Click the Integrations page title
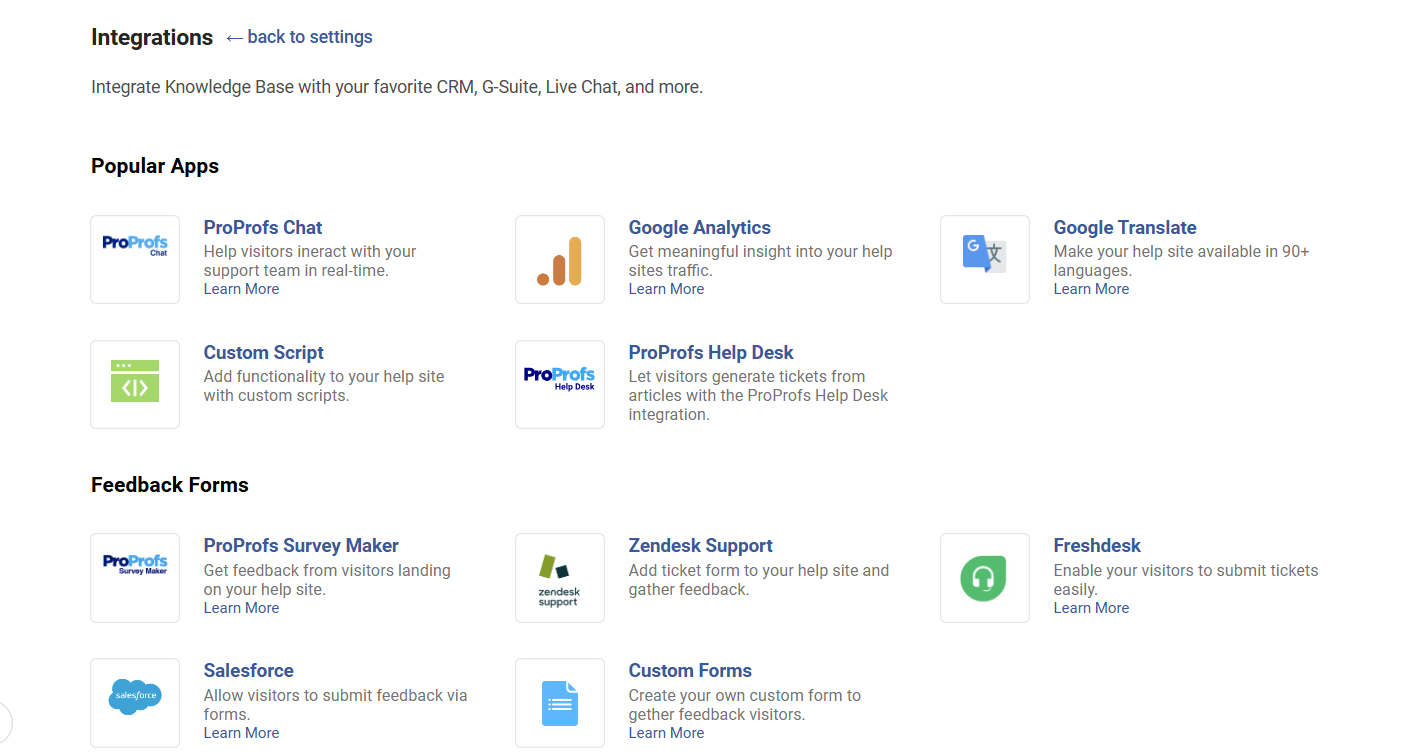The image size is (1417, 756). click(x=152, y=37)
